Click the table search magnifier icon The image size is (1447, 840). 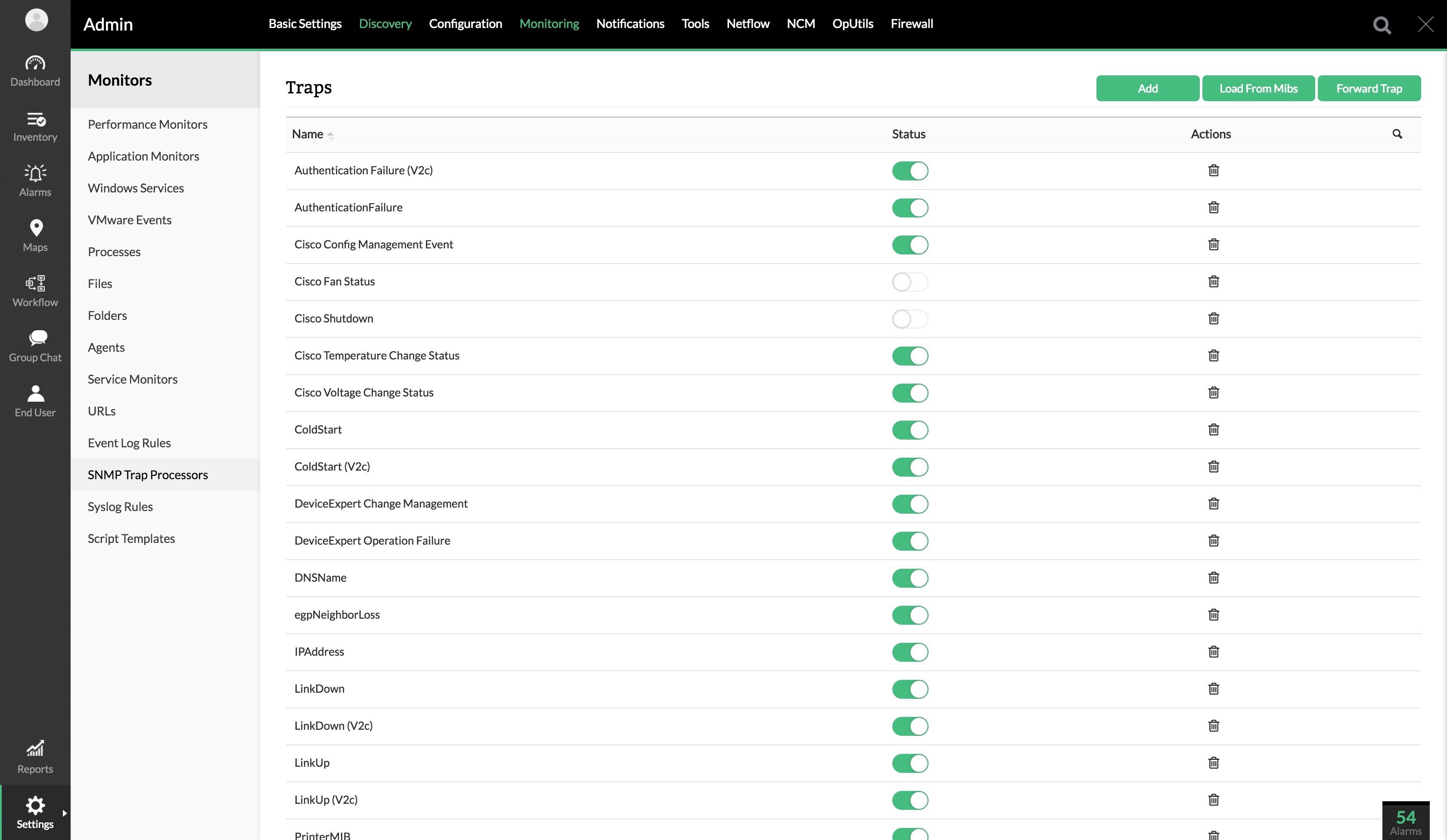coord(1397,134)
